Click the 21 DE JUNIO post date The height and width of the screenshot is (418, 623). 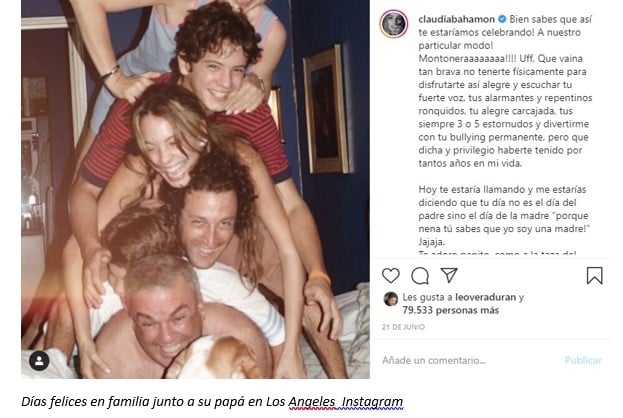[403, 327]
